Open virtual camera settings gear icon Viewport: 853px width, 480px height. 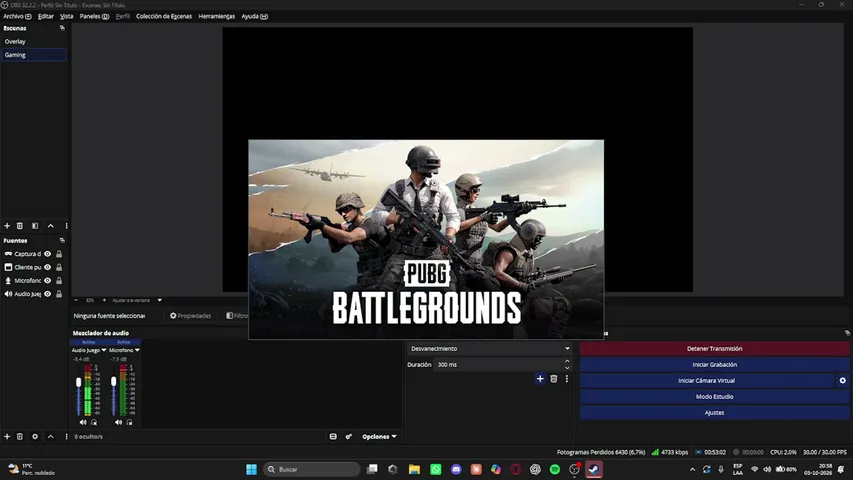coord(843,380)
